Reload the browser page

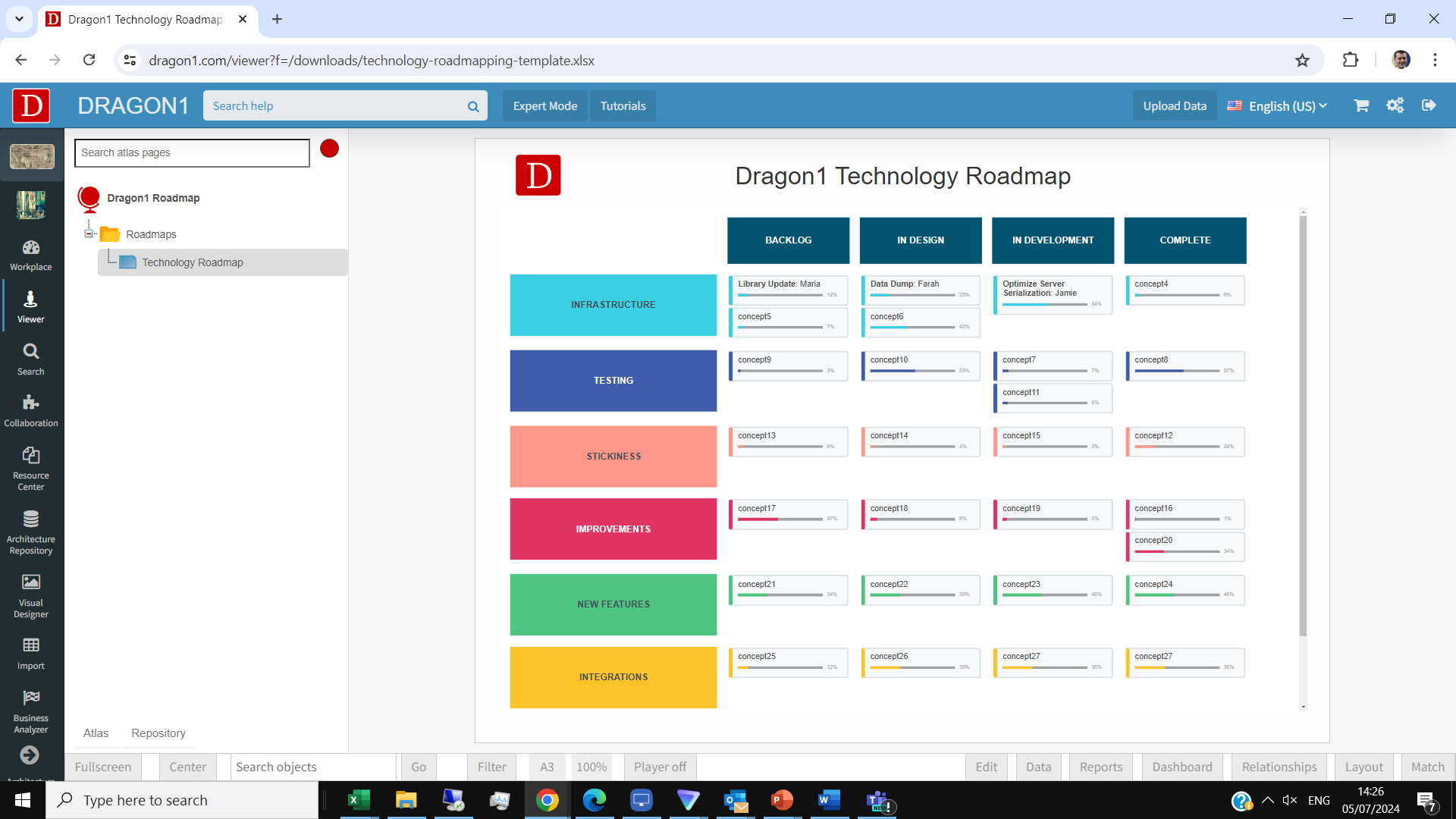click(x=89, y=60)
